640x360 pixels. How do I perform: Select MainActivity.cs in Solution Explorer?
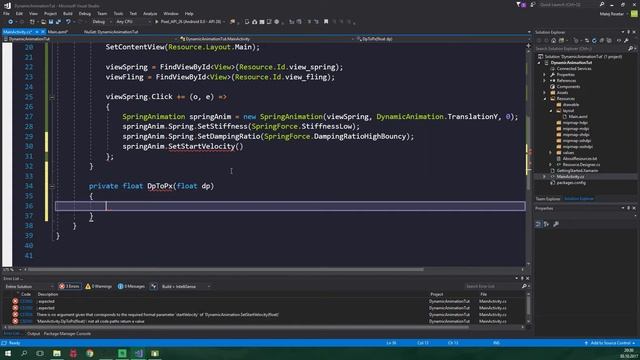570,177
